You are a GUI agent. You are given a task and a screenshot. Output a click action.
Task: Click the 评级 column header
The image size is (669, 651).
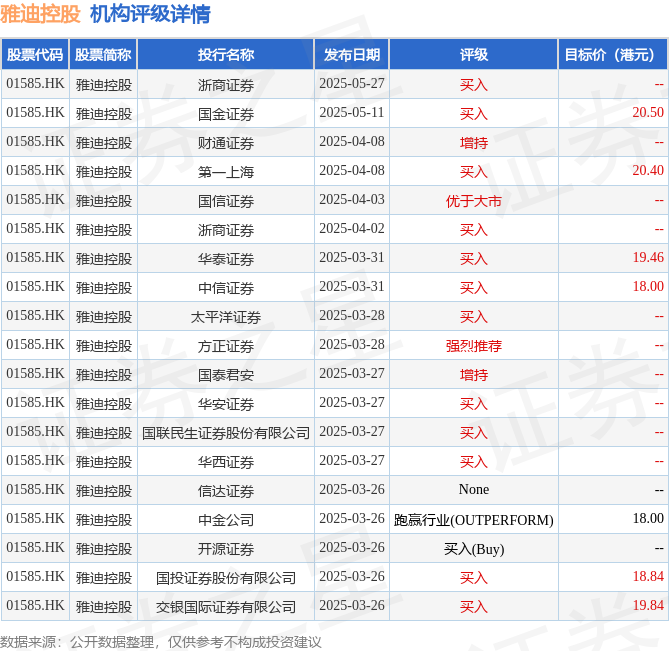click(x=474, y=55)
